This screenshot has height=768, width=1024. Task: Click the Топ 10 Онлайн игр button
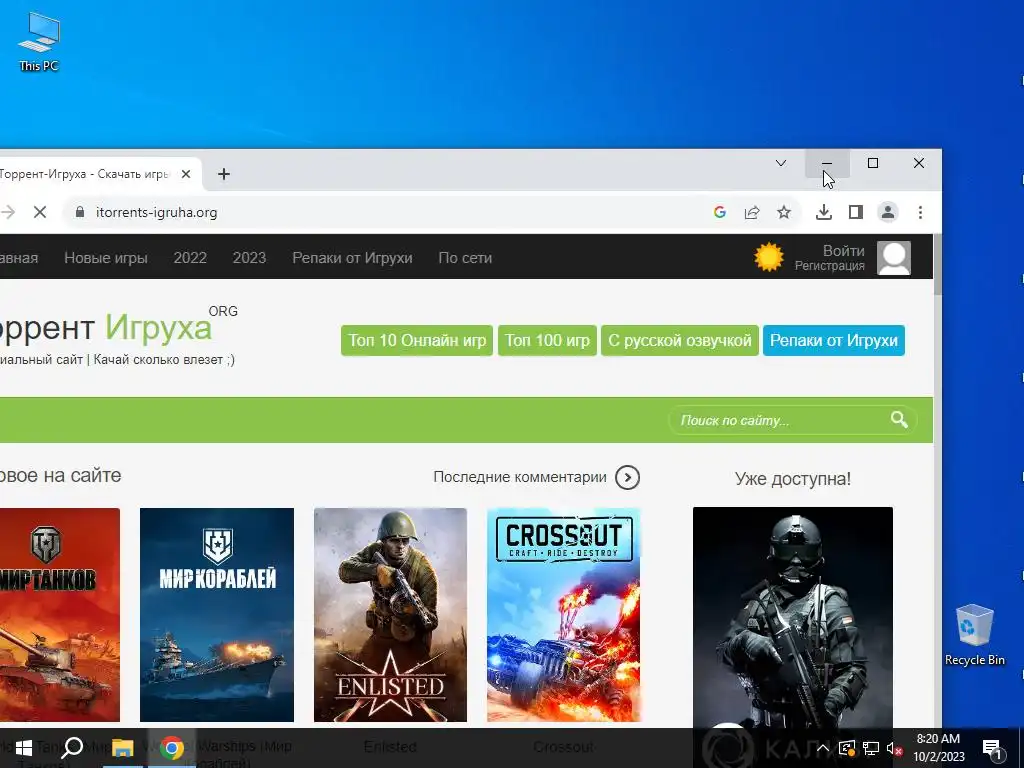[417, 340]
